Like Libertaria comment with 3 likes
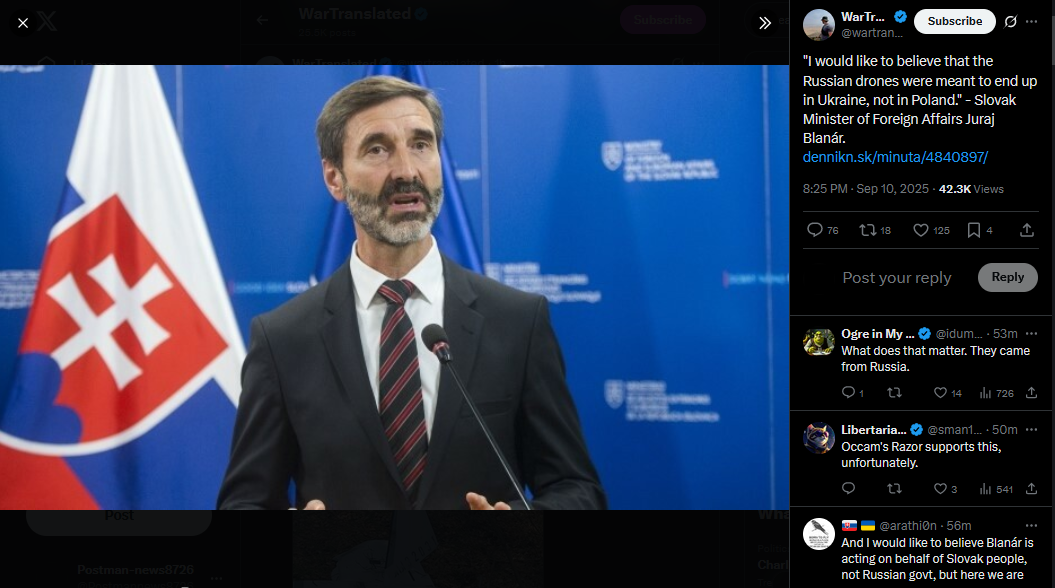Viewport: 1055px width, 588px height. (945, 488)
